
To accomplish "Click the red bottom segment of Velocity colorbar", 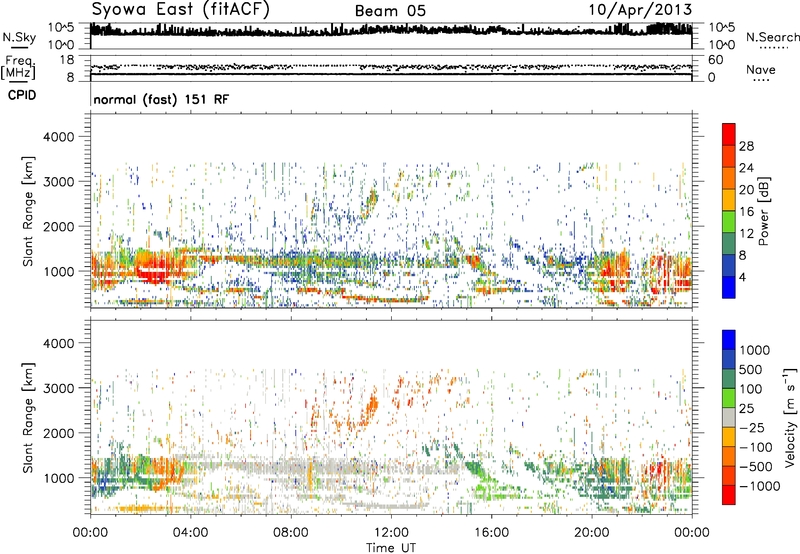I will 729,495.
